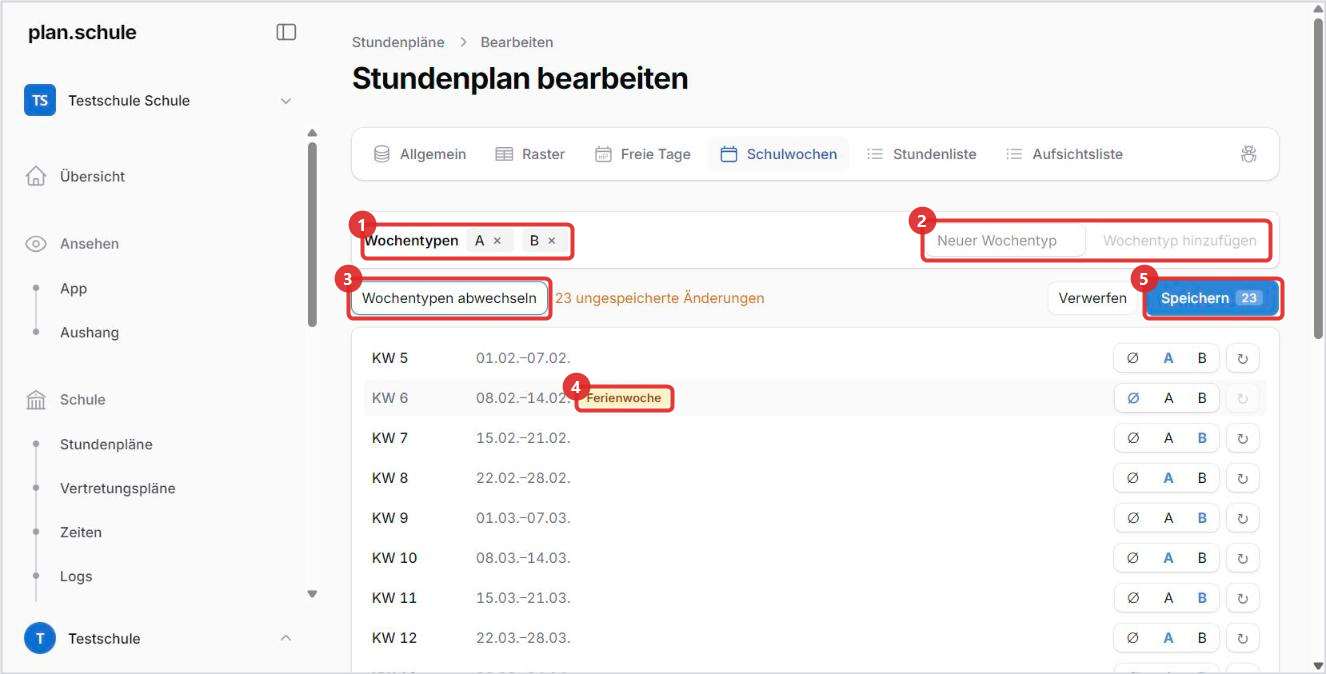
Task: Open the Aufsichtsliste tab
Action: [x=1064, y=154]
